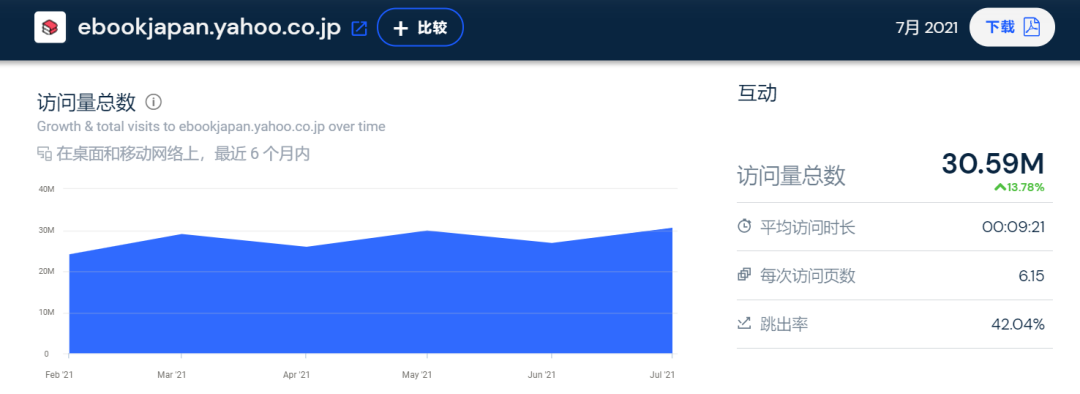The height and width of the screenshot is (394, 1080).
Task: Click the Jul '21 point on the chart
Action: point(672,228)
